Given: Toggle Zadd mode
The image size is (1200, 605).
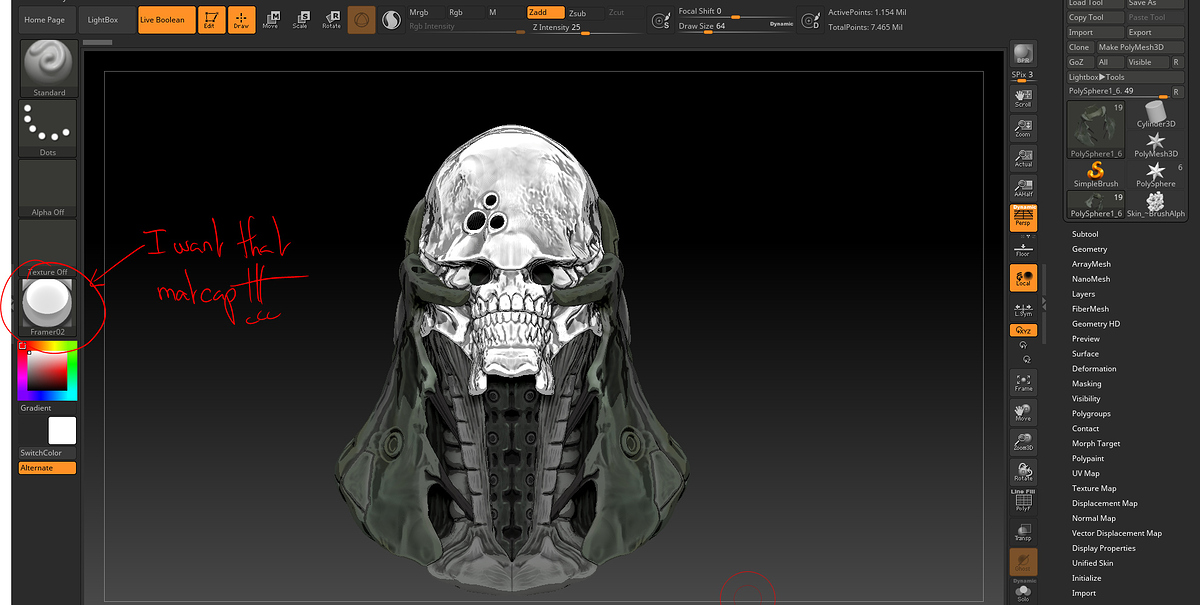Looking at the screenshot, I should tap(545, 12).
